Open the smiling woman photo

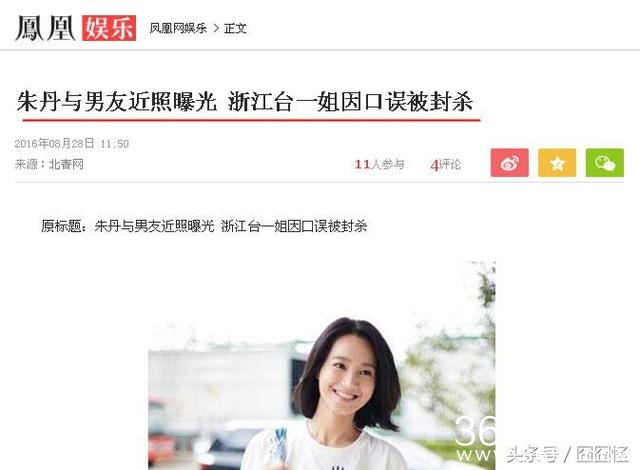[x=322, y=366]
